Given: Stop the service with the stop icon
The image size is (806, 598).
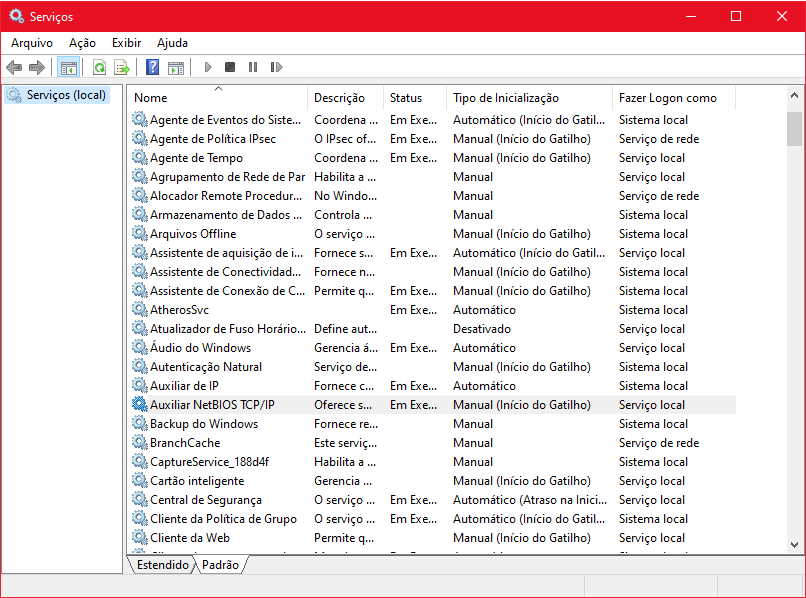Looking at the screenshot, I should (230, 67).
